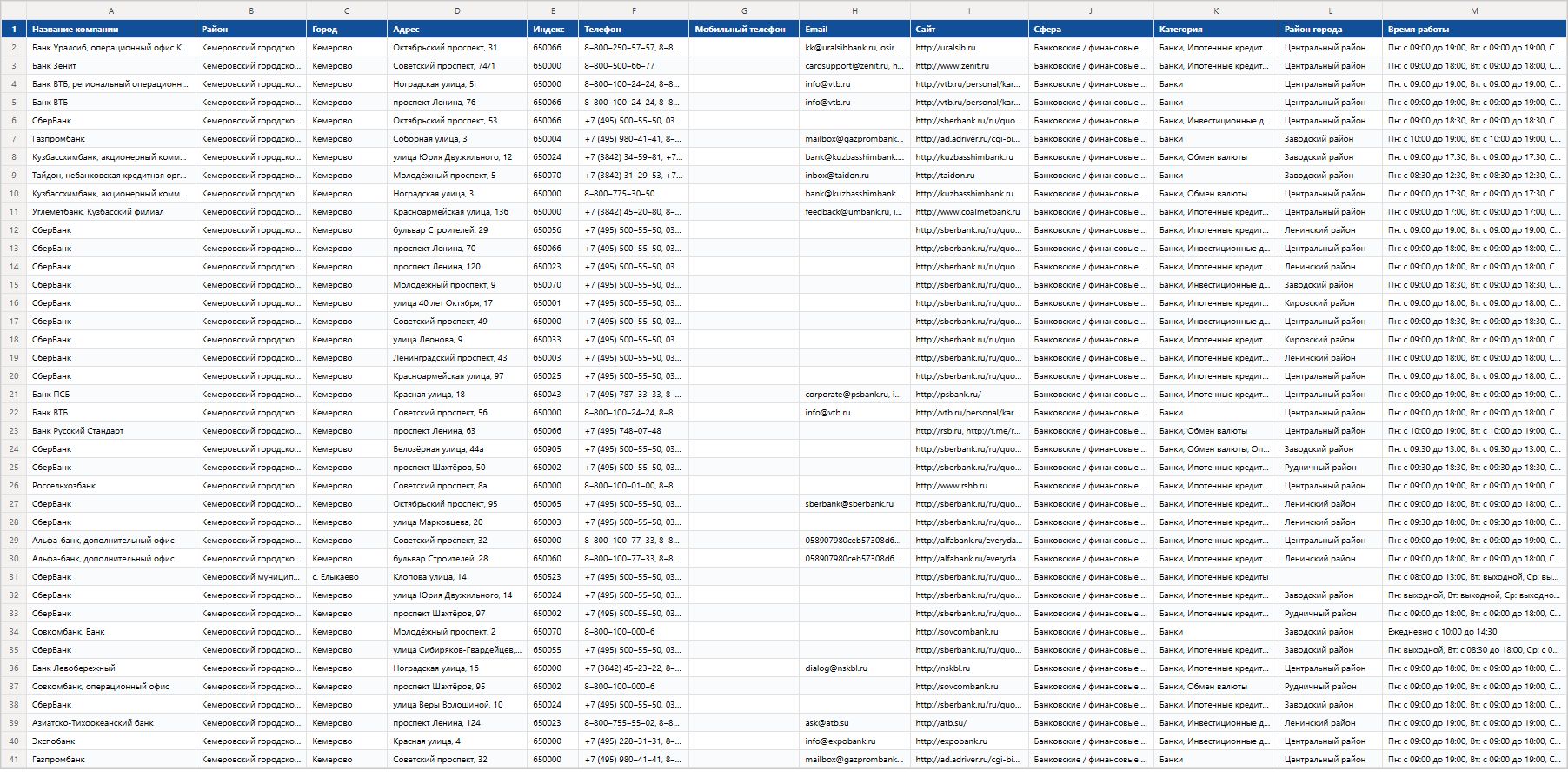This screenshot has width=1568, height=784.
Task: Select the 'Россельхозбанк' cell
Action: (111, 486)
